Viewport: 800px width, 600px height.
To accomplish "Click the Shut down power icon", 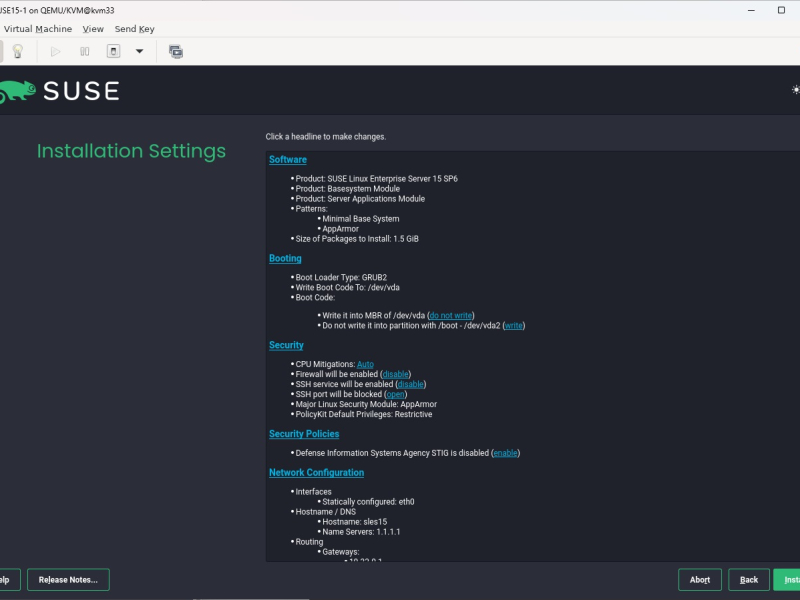I will pyautogui.click(x=113, y=52).
